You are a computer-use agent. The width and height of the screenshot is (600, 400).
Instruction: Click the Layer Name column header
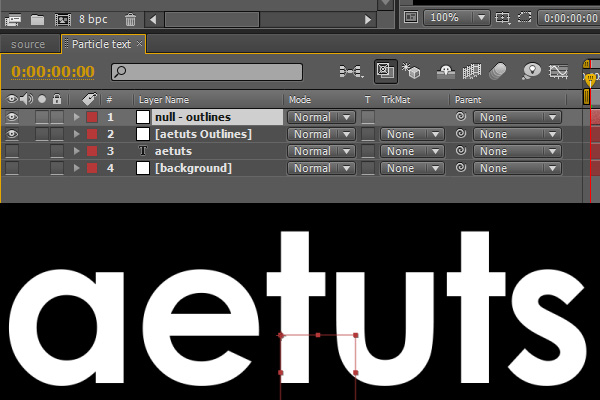[164, 100]
